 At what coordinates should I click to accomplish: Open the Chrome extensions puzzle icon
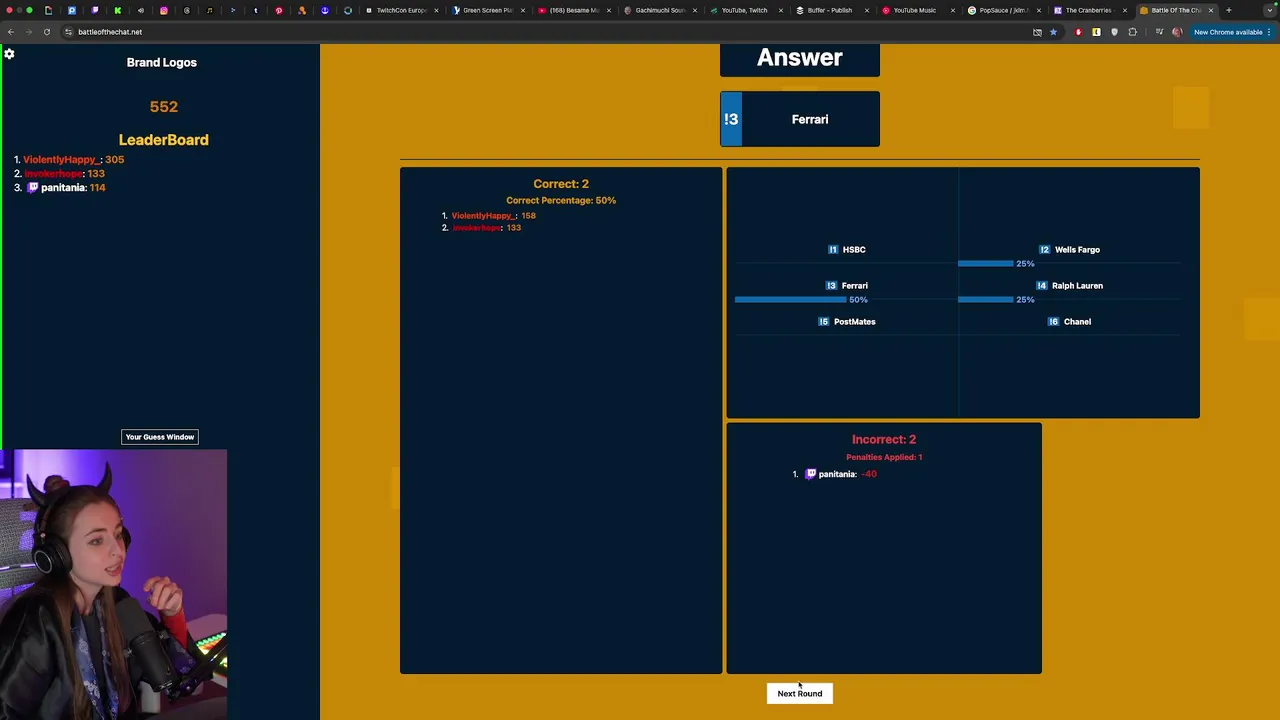(x=1133, y=32)
